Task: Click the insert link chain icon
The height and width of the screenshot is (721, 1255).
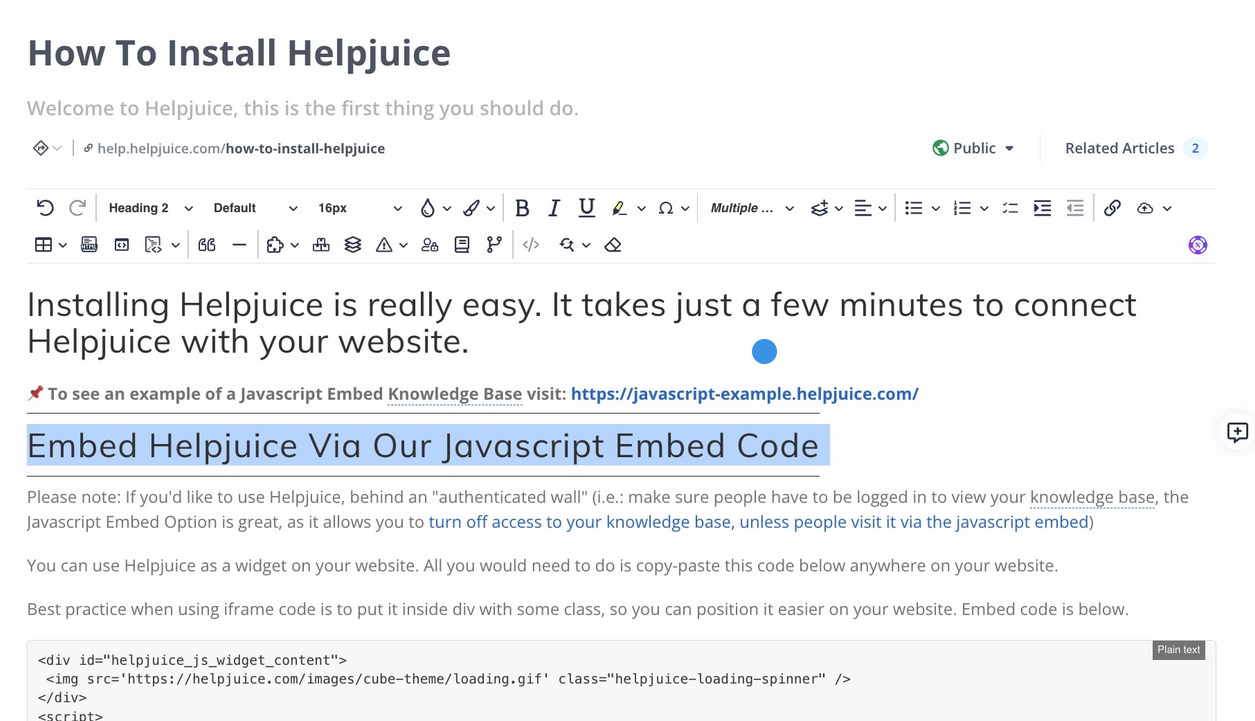Action: pos(1112,208)
